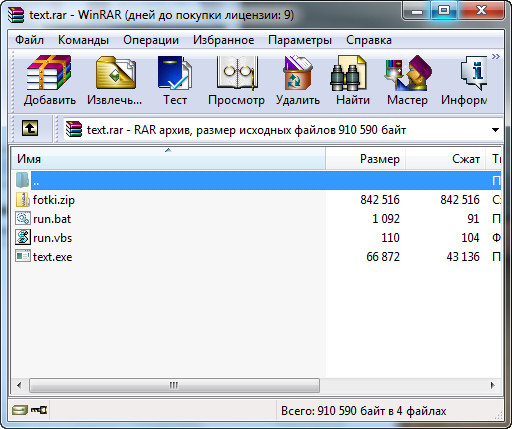Open the Команды menu
This screenshot has height=429, width=512.
click(83, 40)
